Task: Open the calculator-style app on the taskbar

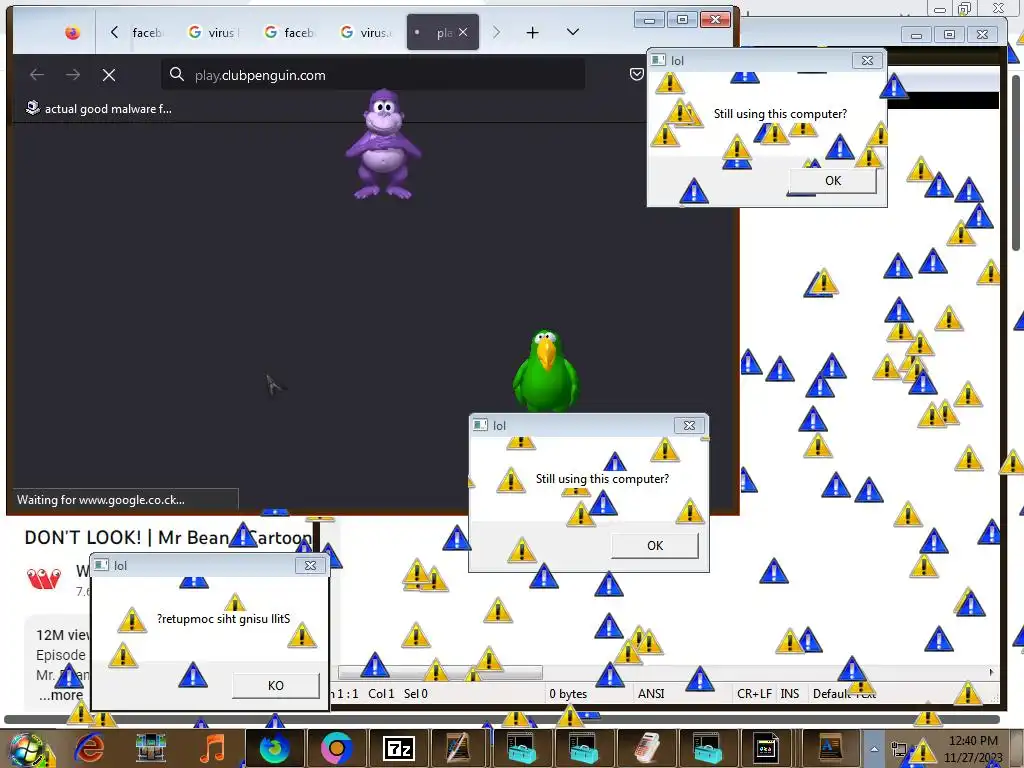Action: click(x=647, y=748)
